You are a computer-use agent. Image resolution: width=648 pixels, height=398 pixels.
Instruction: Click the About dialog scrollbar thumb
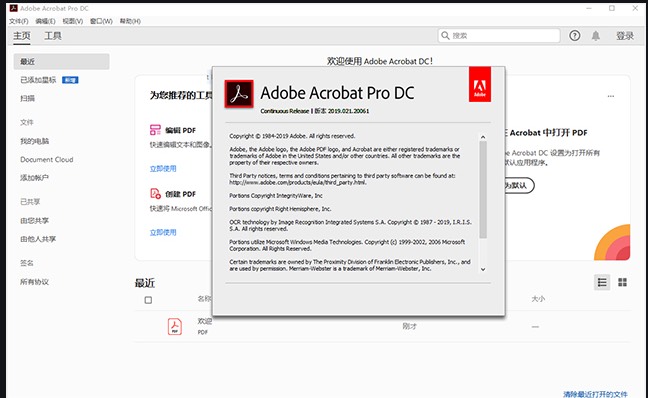pos(483,190)
